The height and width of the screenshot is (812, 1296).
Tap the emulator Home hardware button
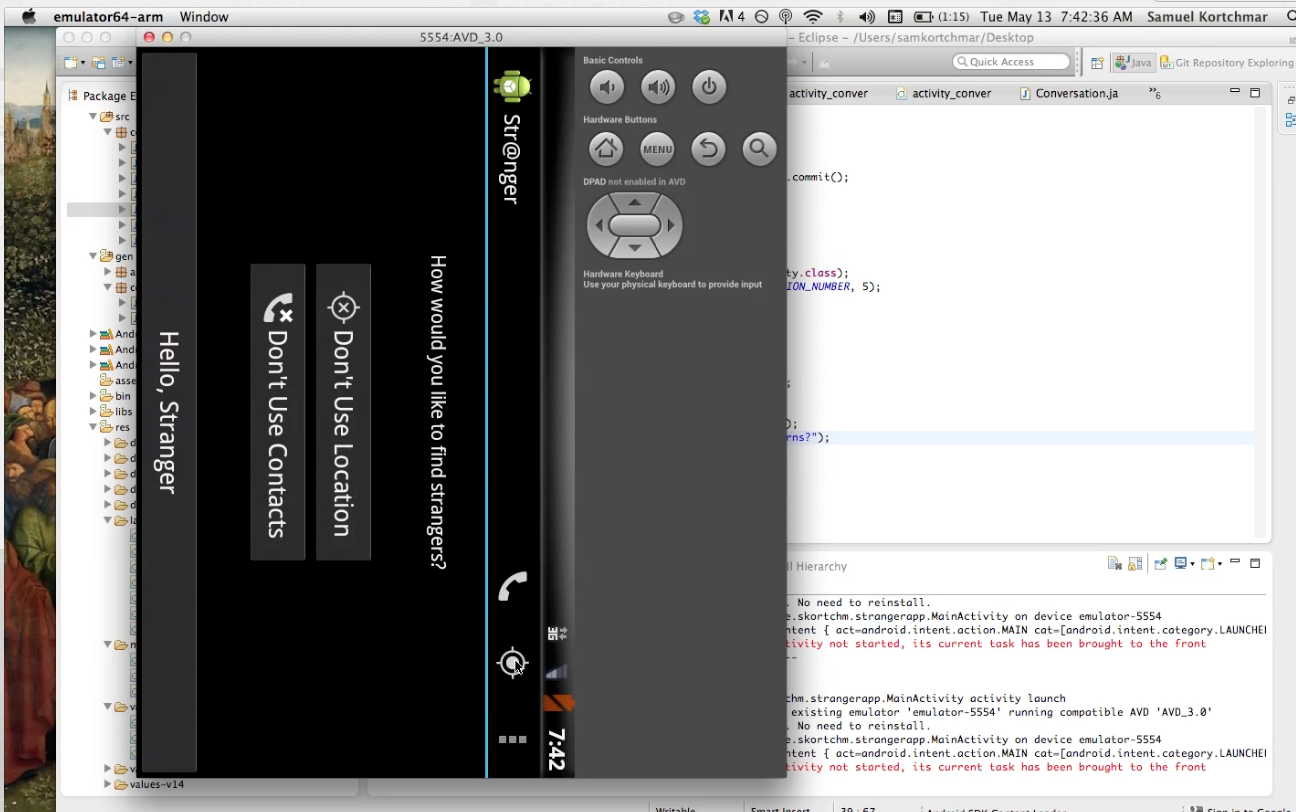606,149
